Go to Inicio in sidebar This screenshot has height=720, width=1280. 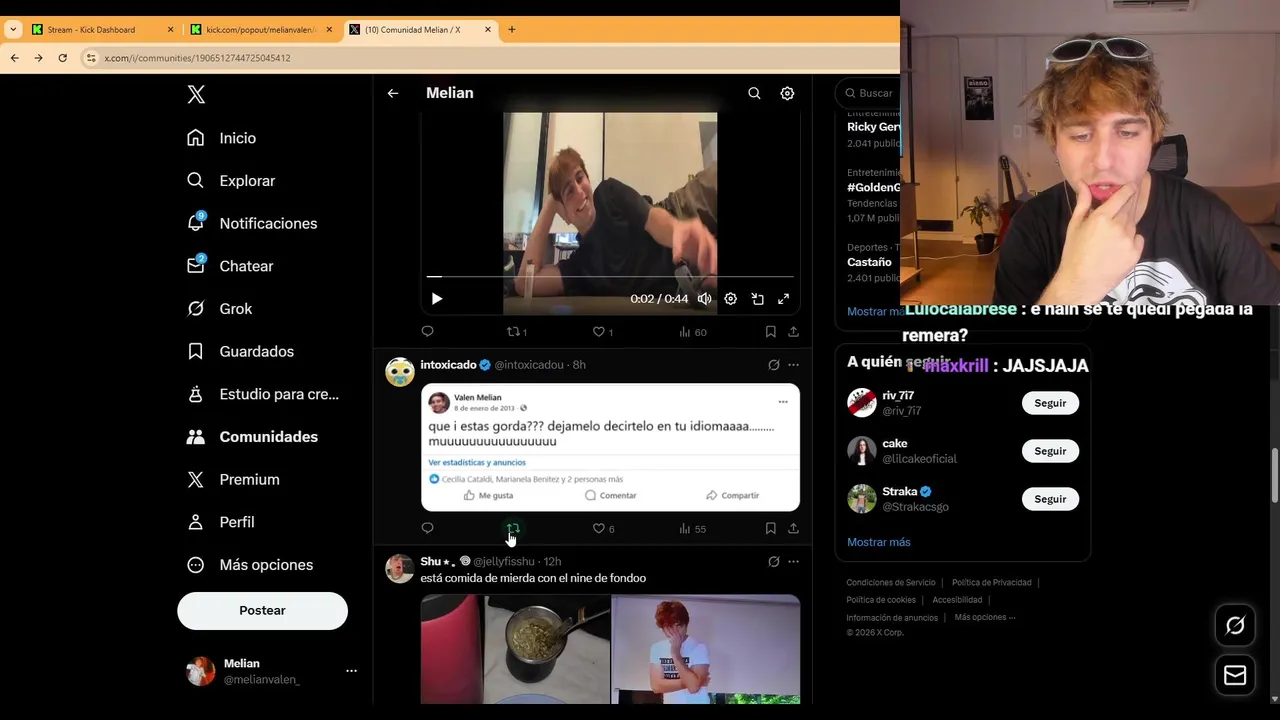pos(221,138)
